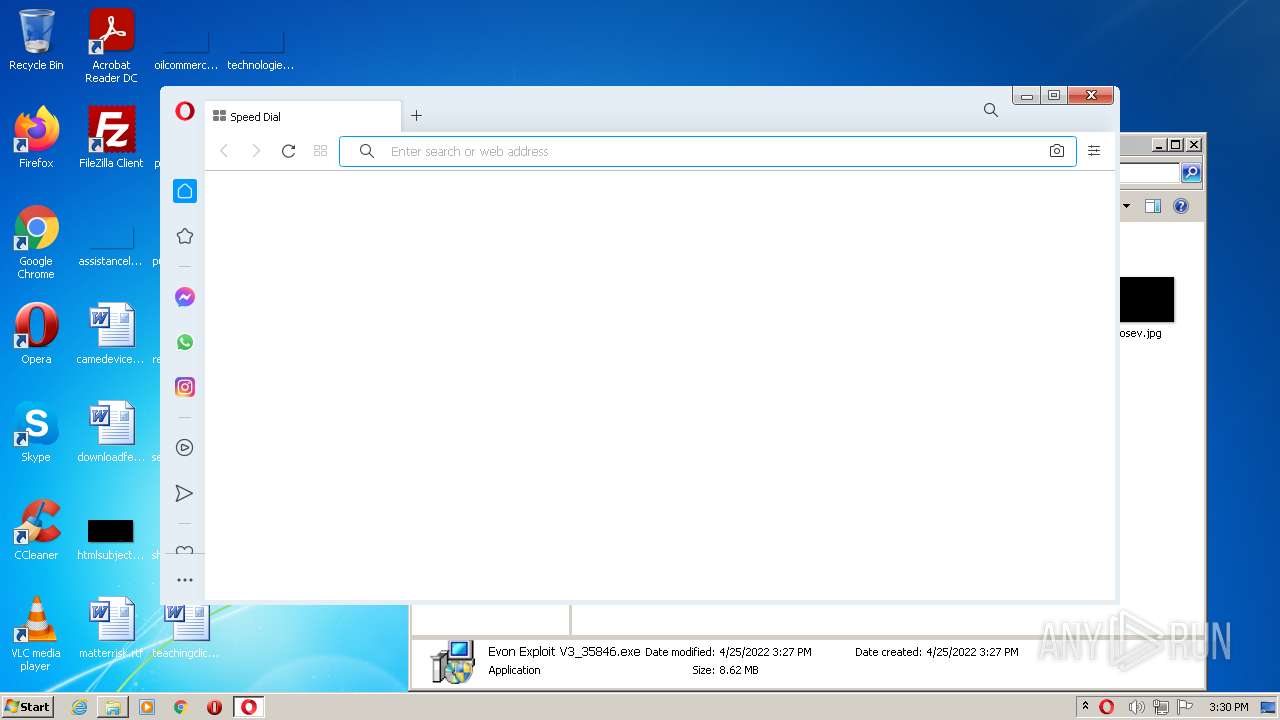
Task: Open Opera desktop shortcut
Action: click(x=36, y=334)
